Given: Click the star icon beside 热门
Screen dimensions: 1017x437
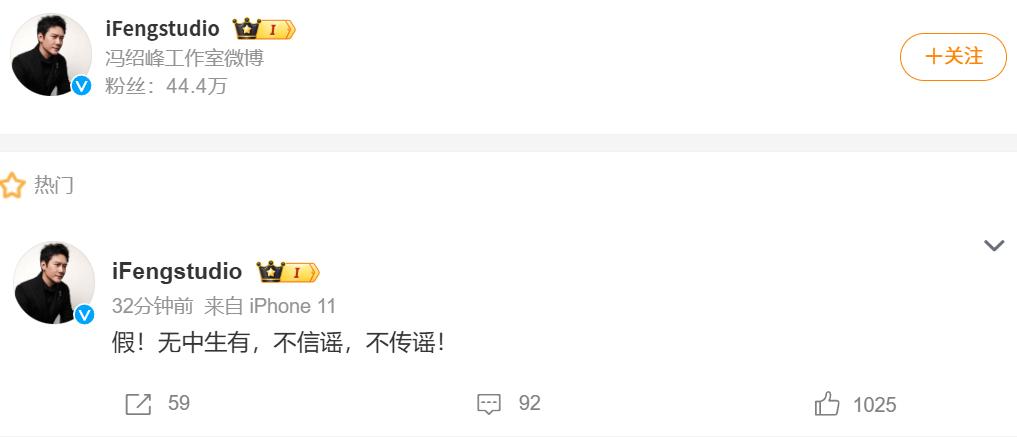Looking at the screenshot, I should tap(12, 185).
